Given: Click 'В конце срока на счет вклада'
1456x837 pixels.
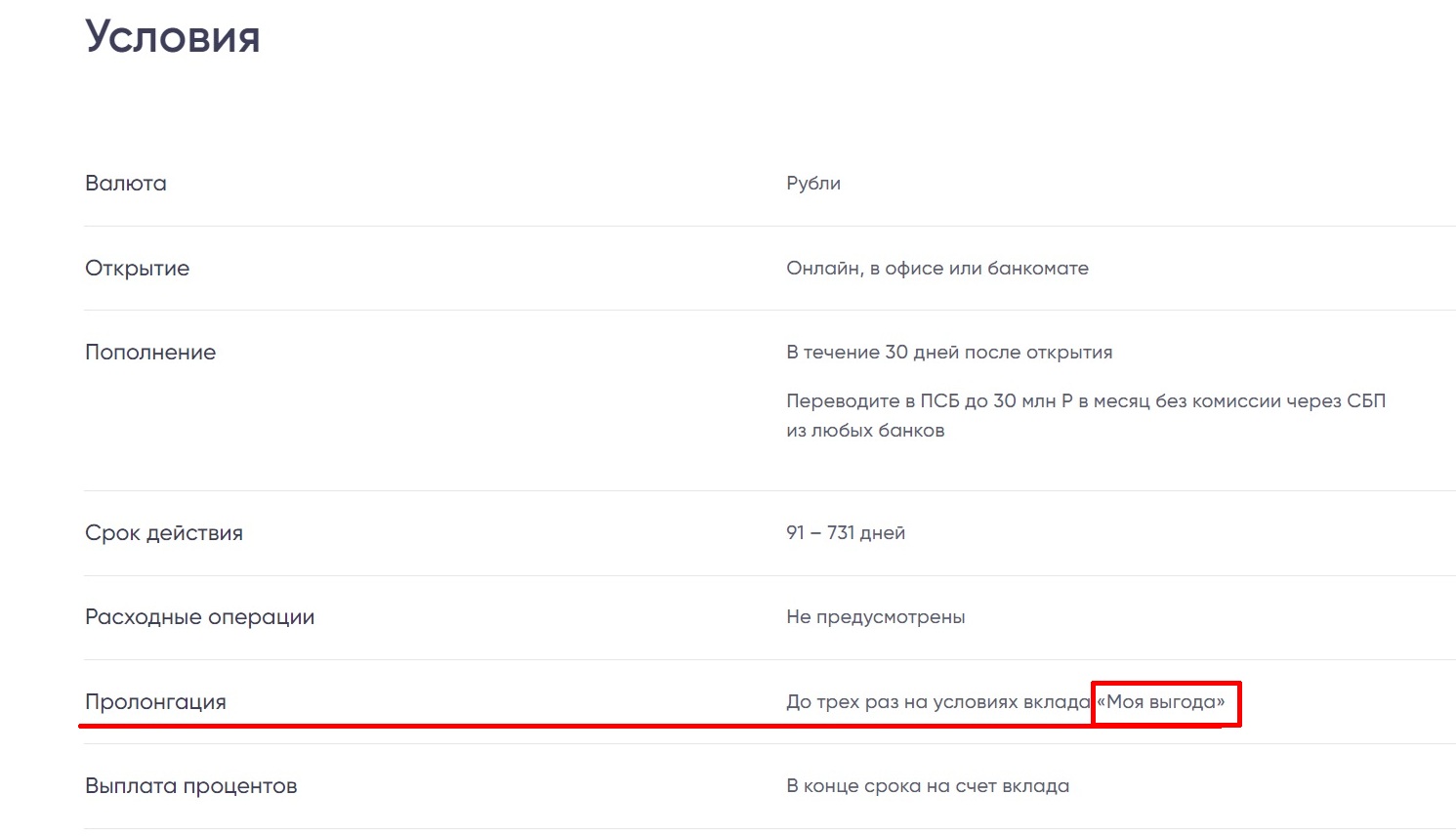Looking at the screenshot, I should click(x=928, y=786).
